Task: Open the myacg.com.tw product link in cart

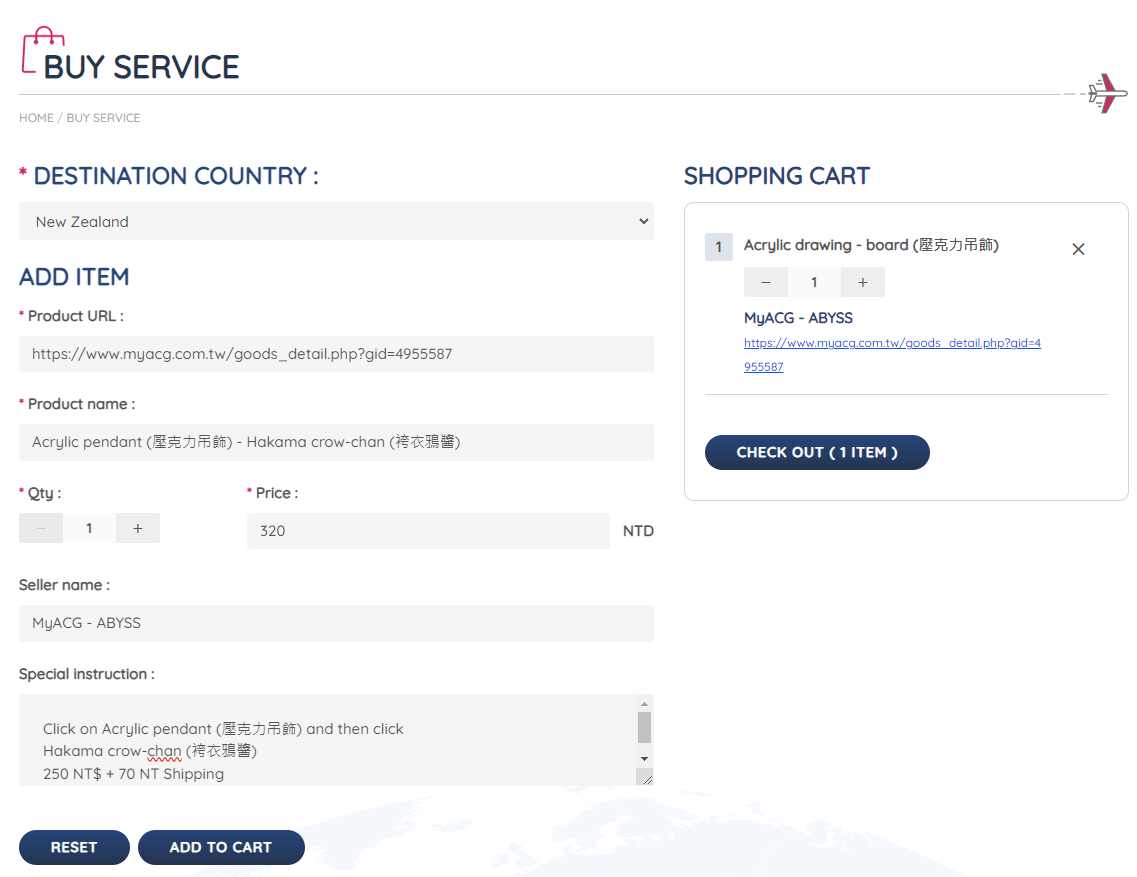Action: pos(892,343)
